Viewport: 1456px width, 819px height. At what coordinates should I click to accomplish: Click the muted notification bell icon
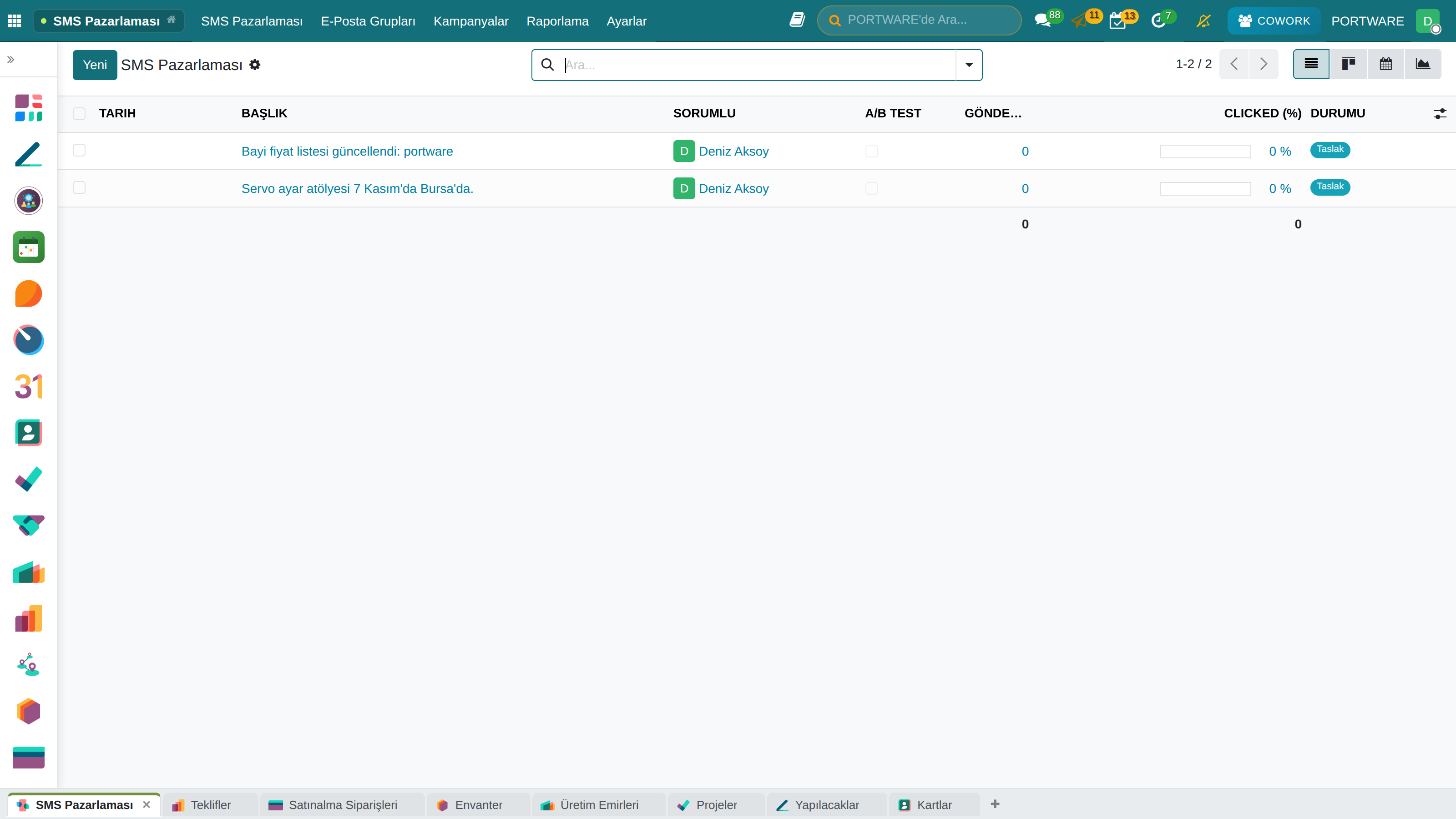tap(1203, 21)
